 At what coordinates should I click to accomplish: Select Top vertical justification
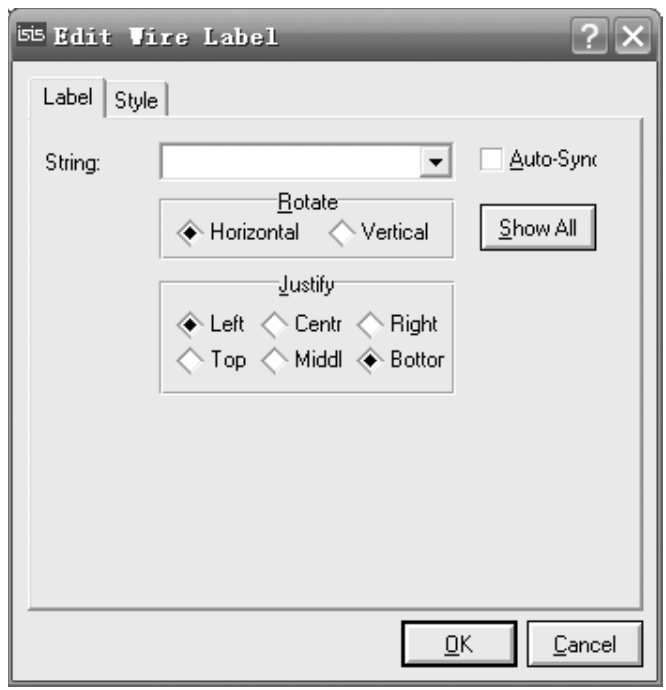189,360
